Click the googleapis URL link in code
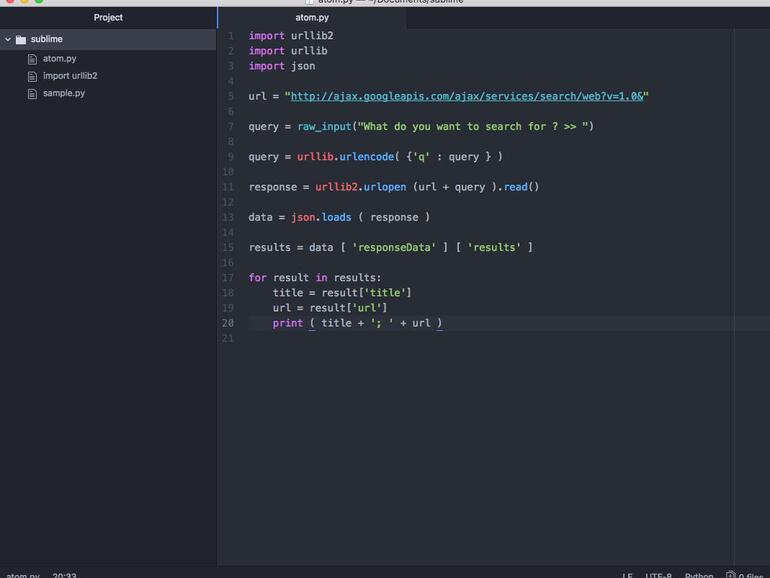770x578 pixels. pos(466,97)
